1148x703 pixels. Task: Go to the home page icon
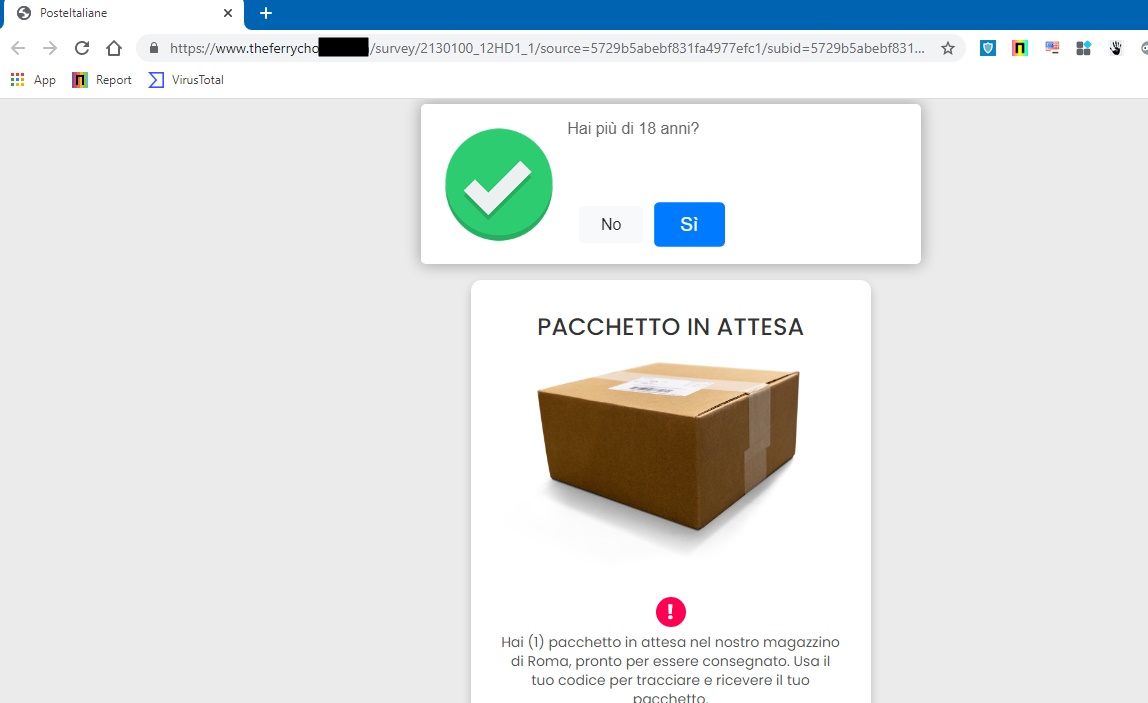point(113,48)
